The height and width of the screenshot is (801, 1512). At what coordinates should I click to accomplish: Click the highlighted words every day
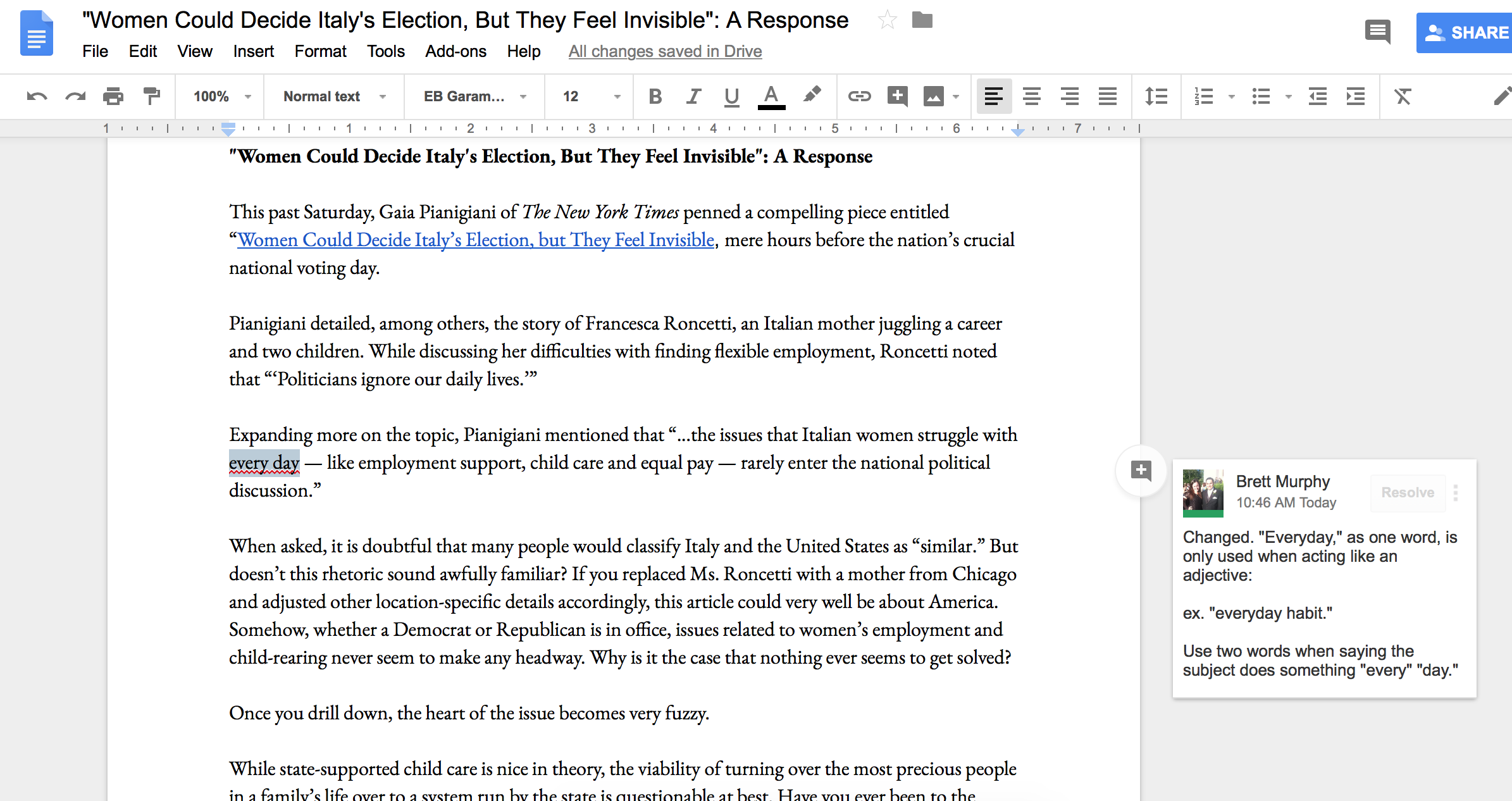pyautogui.click(x=264, y=463)
